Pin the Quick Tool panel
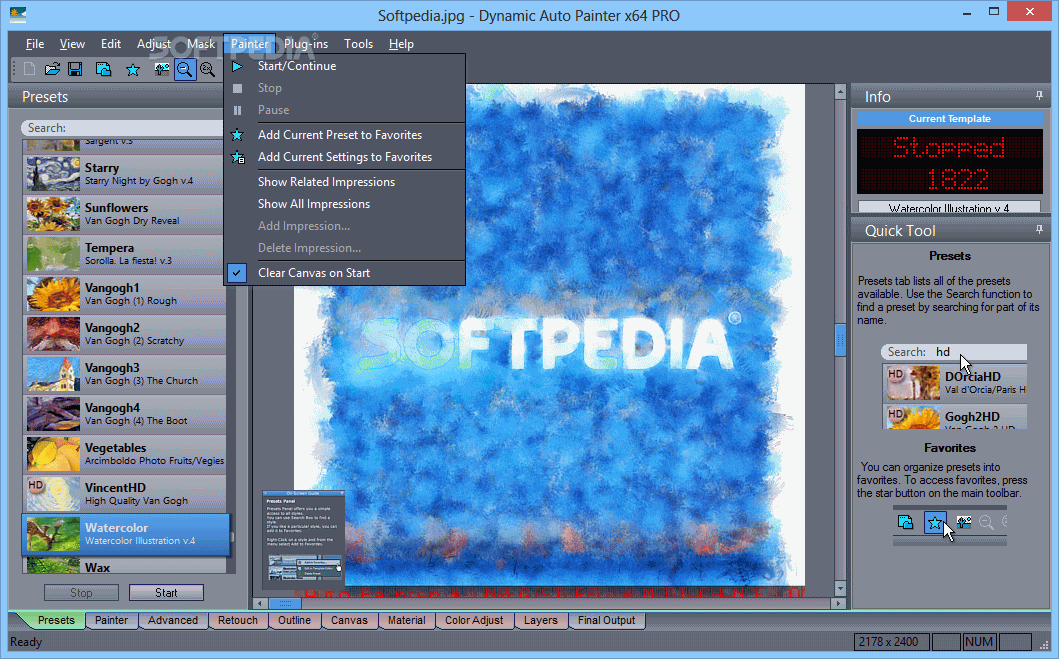Screen dimensions: 1059x659 tap(1039, 230)
